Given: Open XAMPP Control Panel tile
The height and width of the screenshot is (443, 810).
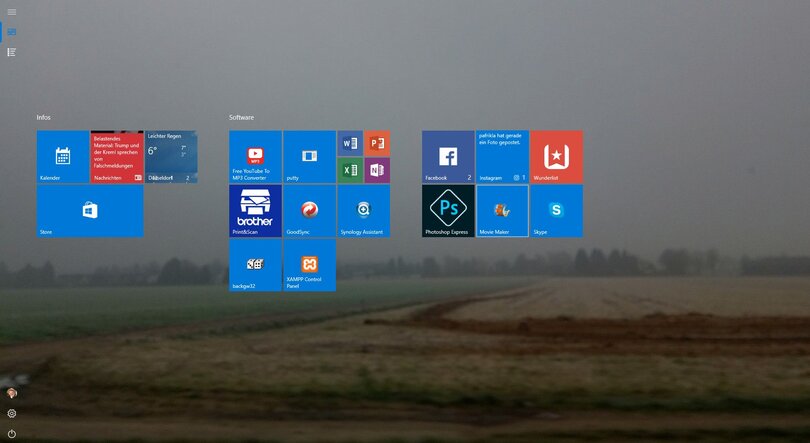Looking at the screenshot, I should [x=309, y=265].
